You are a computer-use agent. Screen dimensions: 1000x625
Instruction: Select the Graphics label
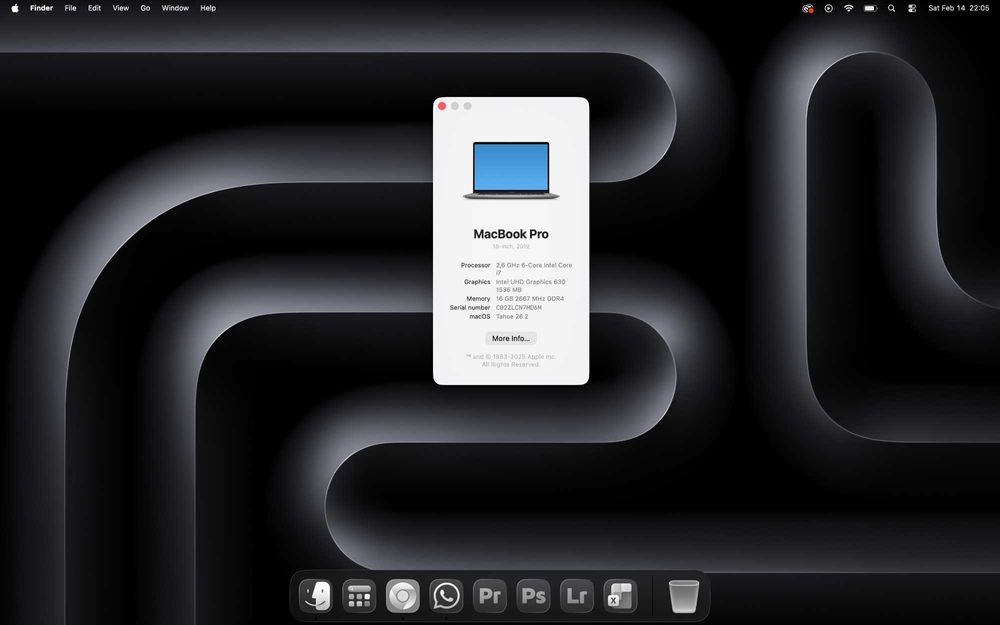coord(477,282)
